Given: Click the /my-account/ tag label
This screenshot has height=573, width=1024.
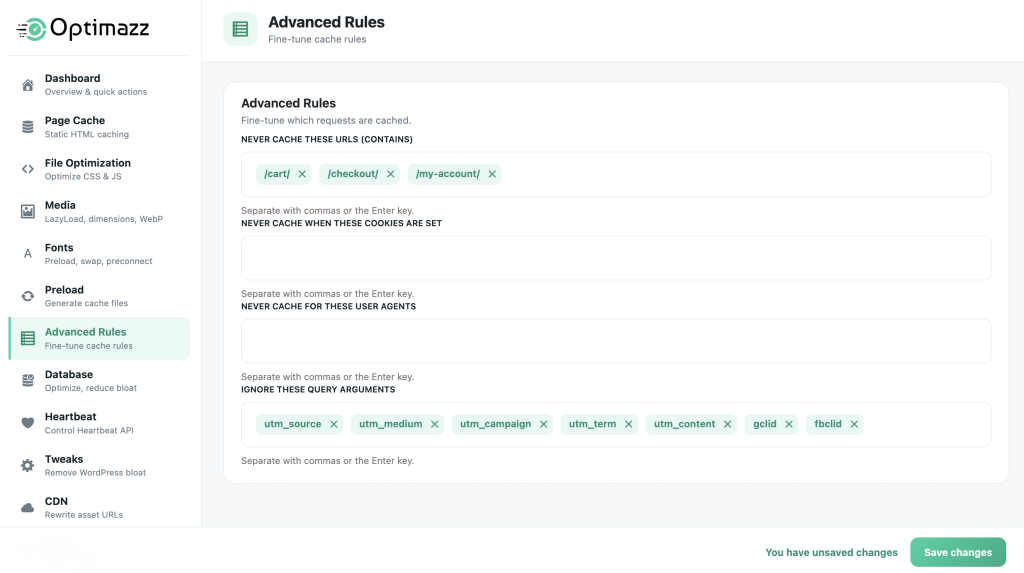Looking at the screenshot, I should [x=447, y=174].
